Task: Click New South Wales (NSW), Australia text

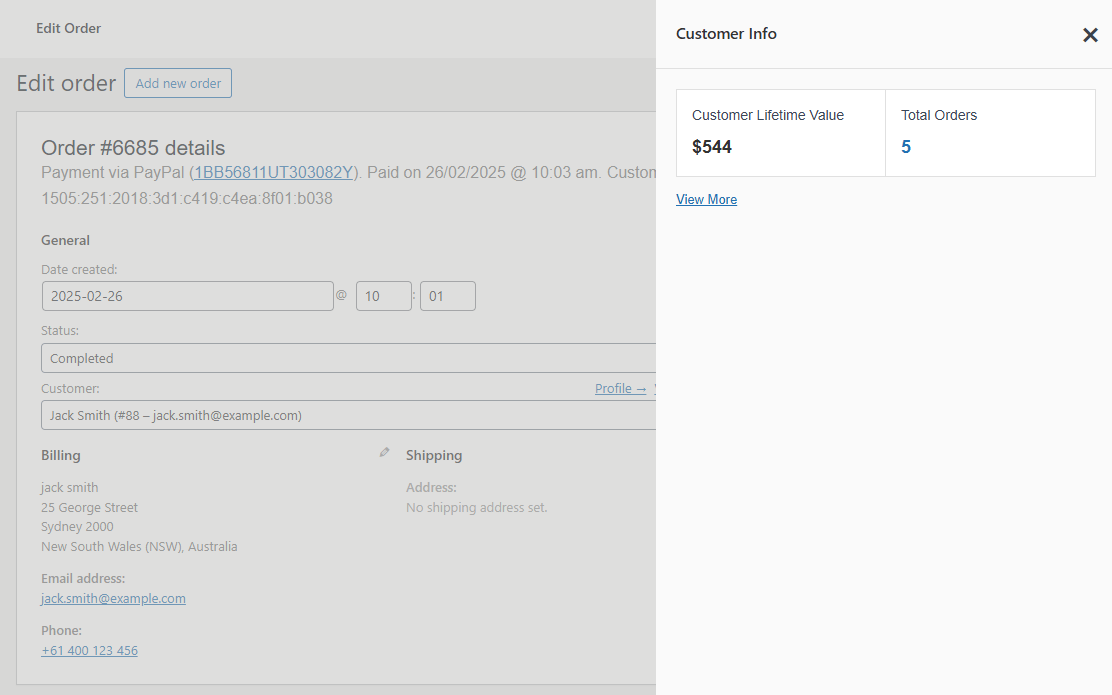Action: tap(139, 547)
